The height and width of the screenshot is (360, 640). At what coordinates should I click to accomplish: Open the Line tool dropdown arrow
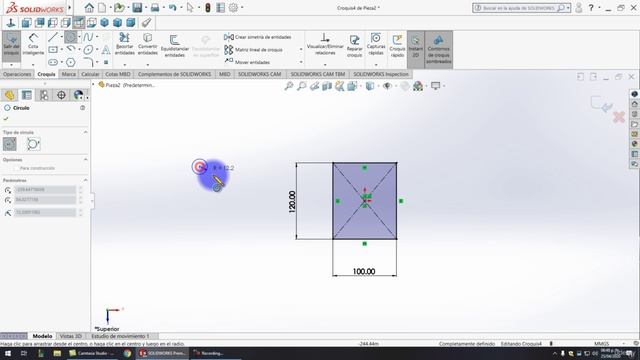pyautogui.click(x=62, y=37)
